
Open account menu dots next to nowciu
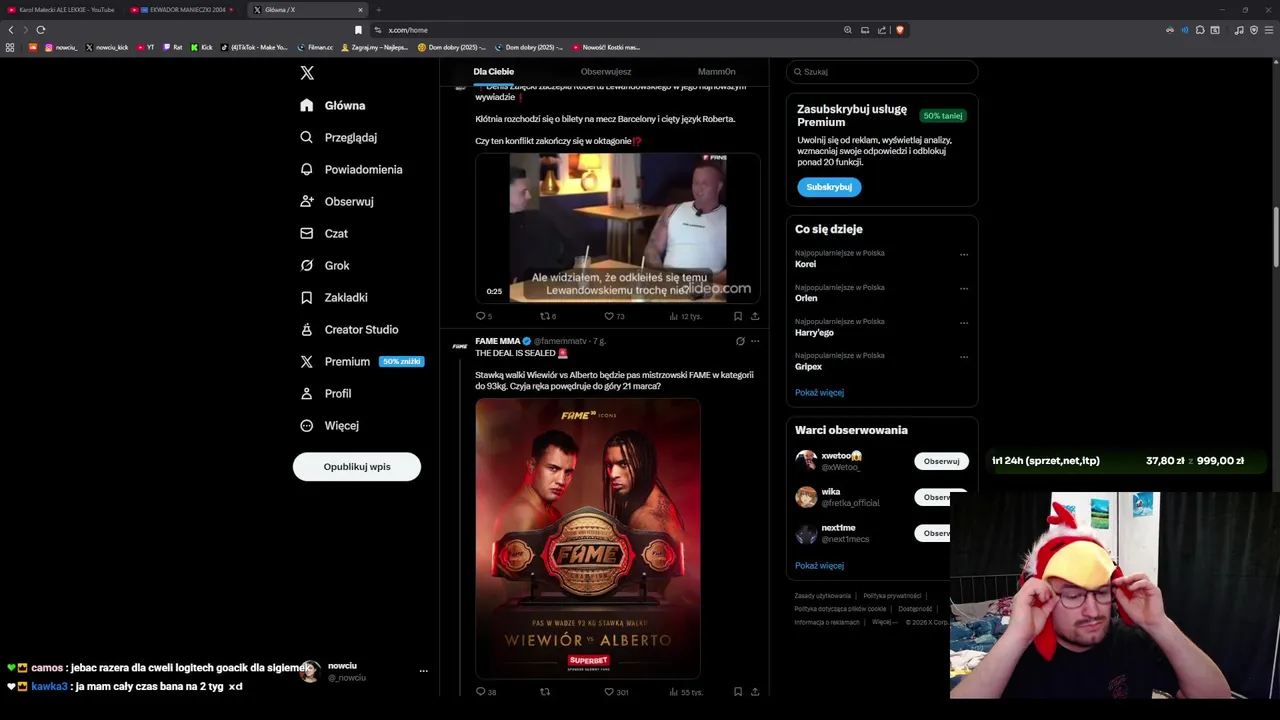coord(423,671)
